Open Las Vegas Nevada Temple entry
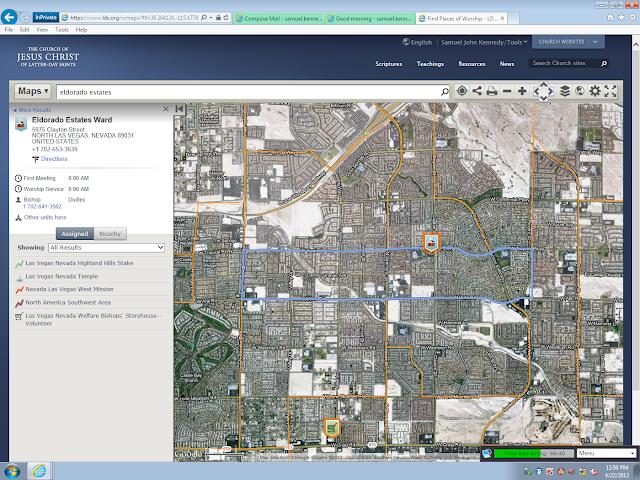 [62, 276]
